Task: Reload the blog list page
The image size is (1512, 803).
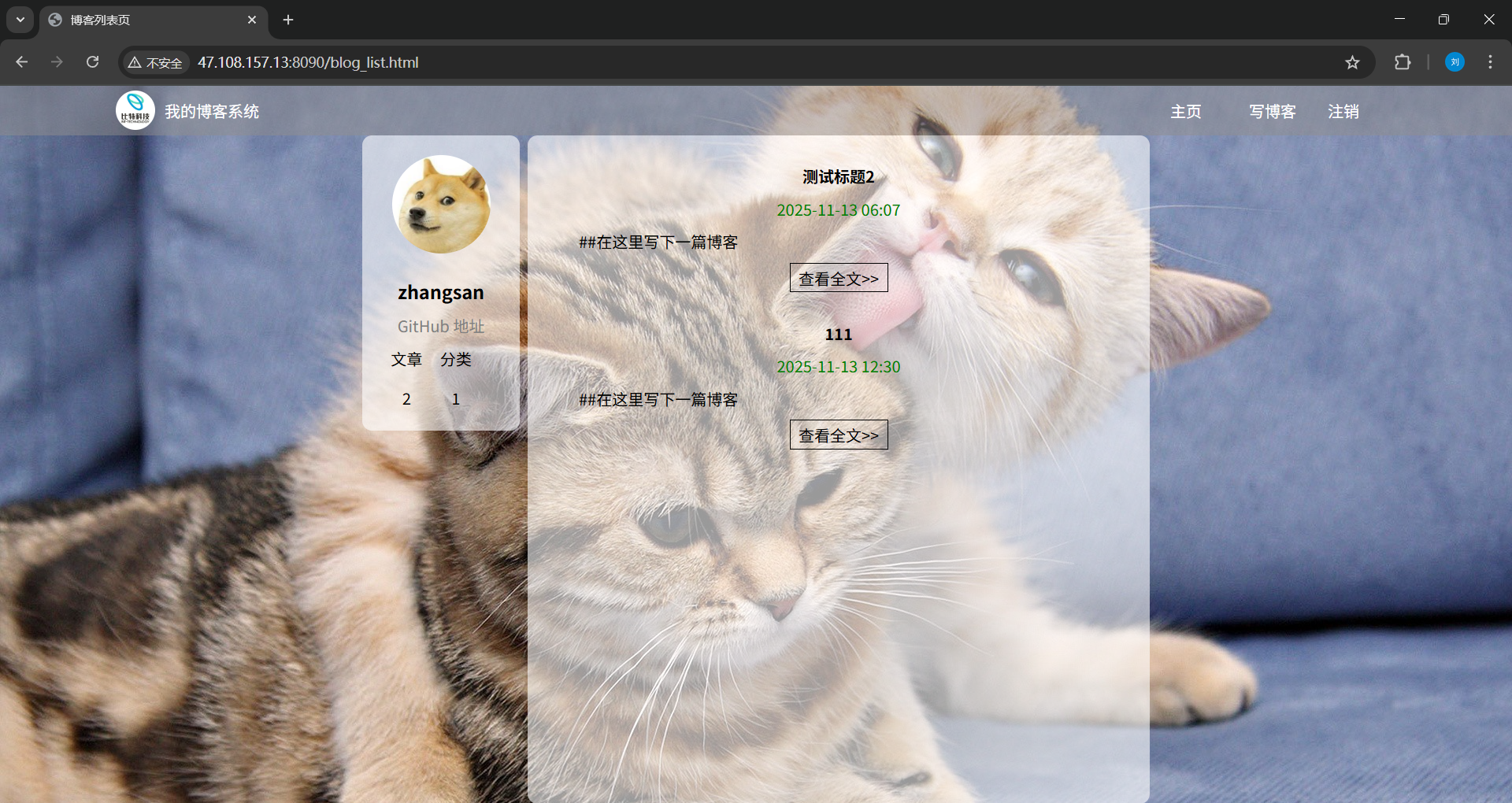Action: (92, 62)
